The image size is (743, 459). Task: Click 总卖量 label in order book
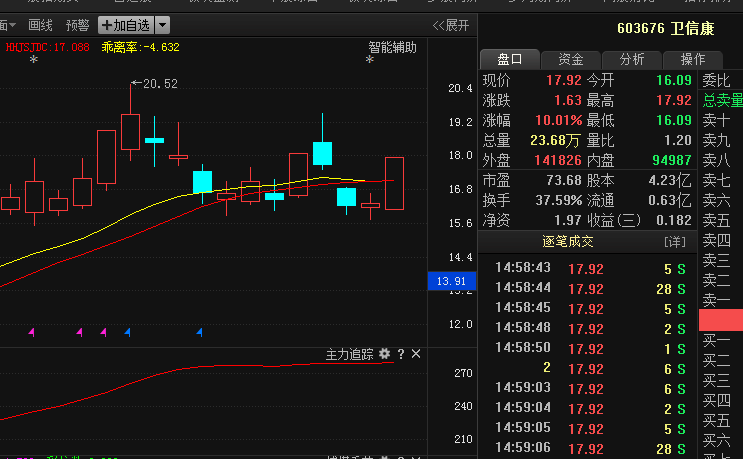click(723, 100)
